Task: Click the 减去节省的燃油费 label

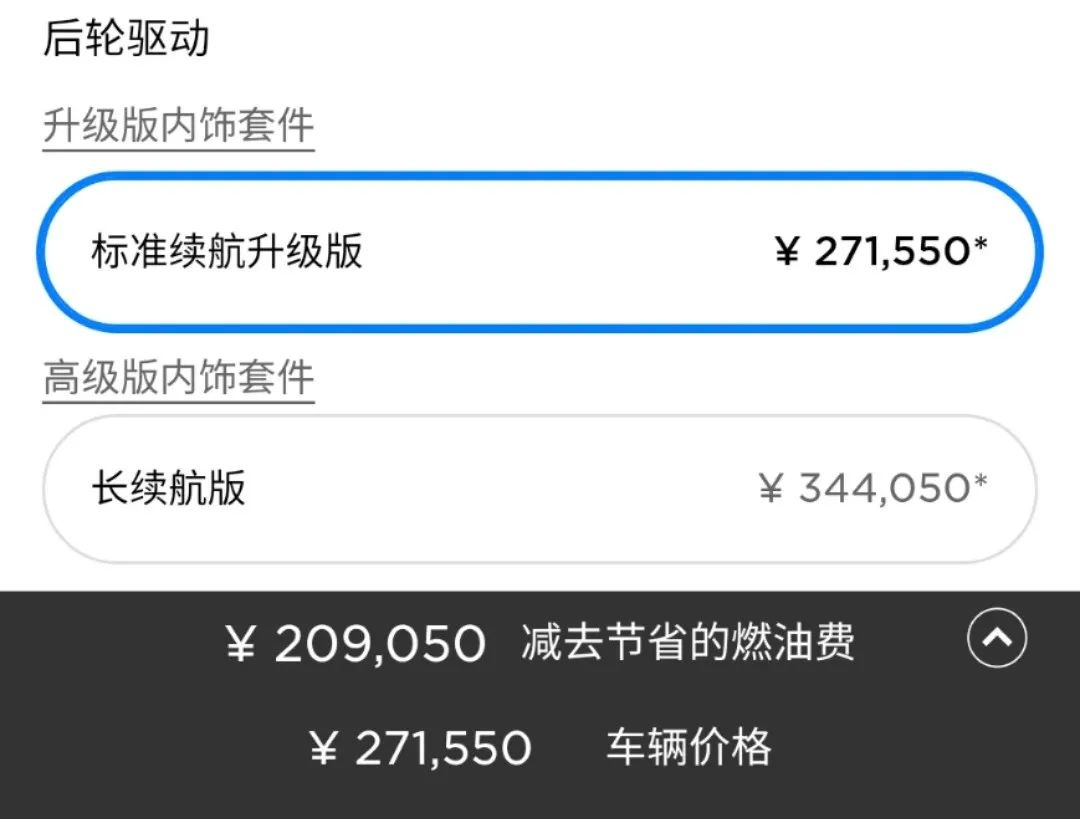Action: click(688, 643)
